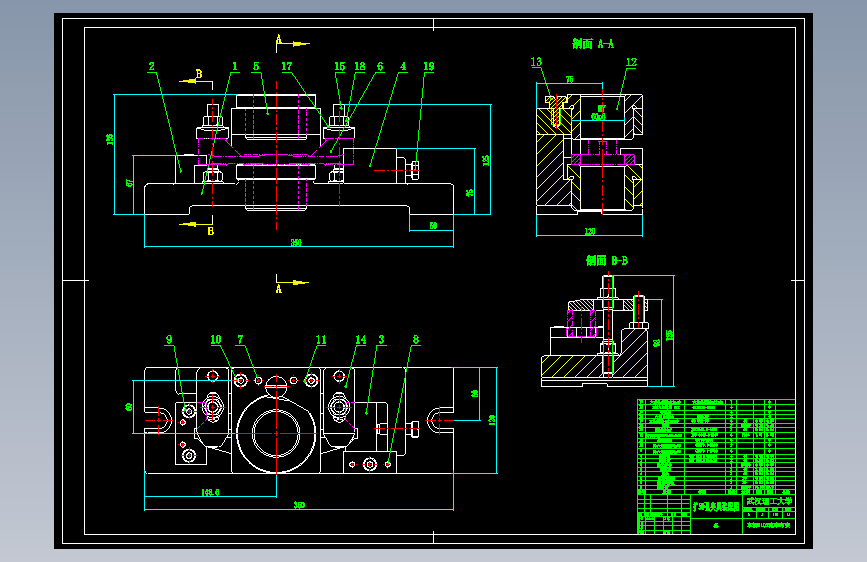
Task: Select part number 9 in plan view
Action: coord(169,340)
